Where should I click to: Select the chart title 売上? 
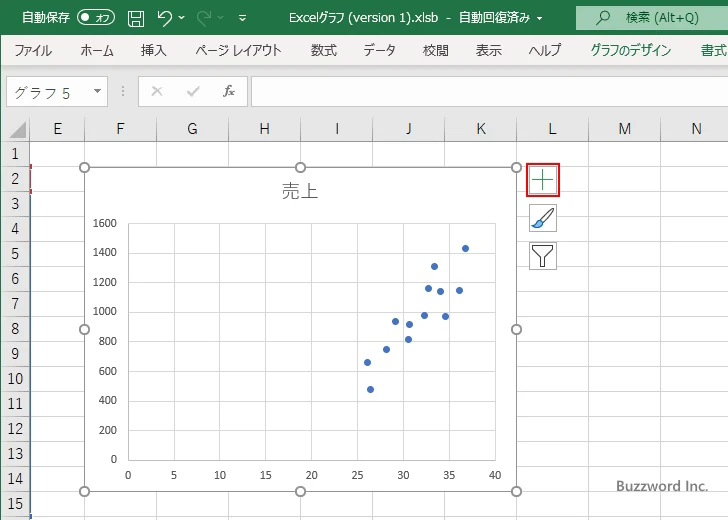[x=300, y=191]
